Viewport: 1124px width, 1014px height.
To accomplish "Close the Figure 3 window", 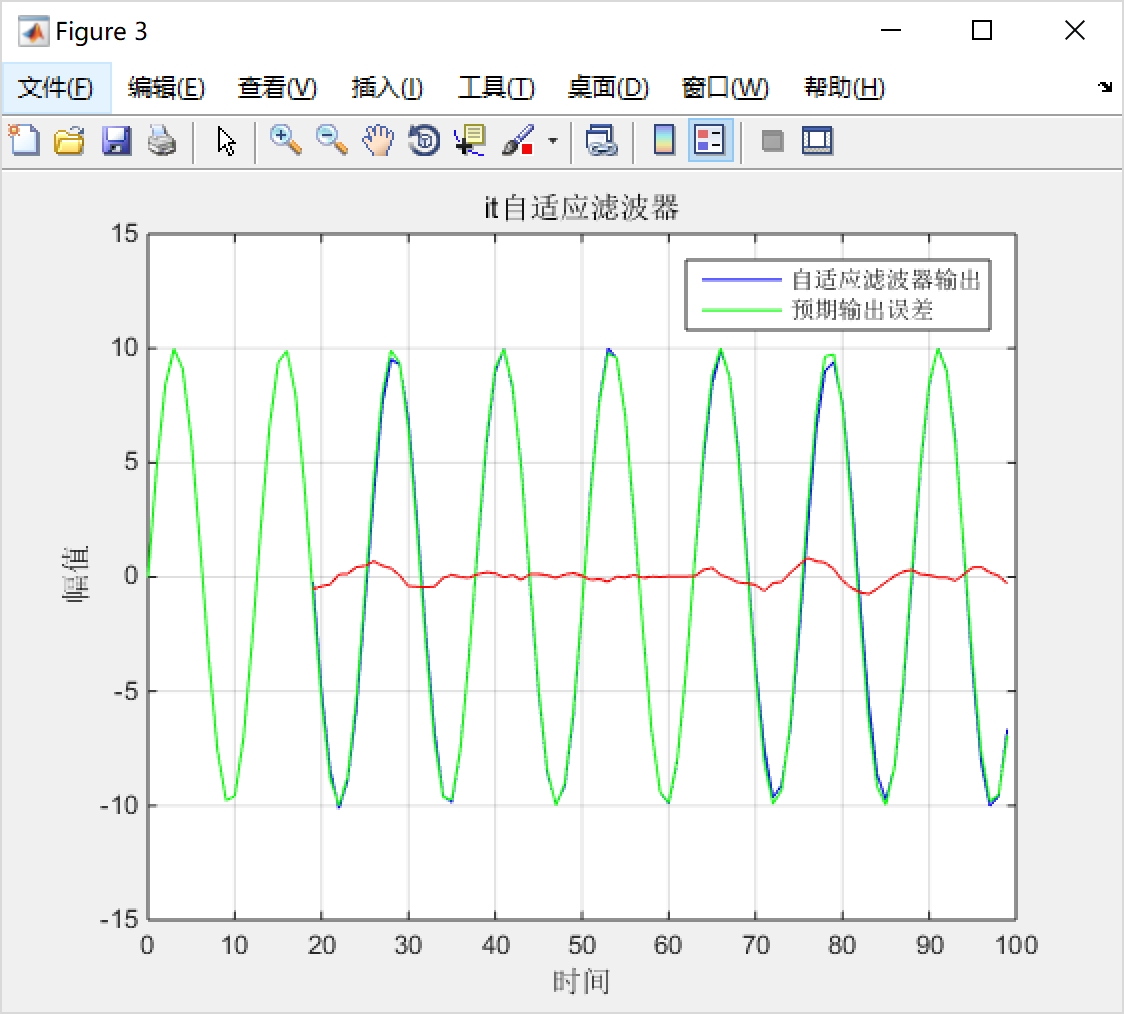I will point(1075,30).
